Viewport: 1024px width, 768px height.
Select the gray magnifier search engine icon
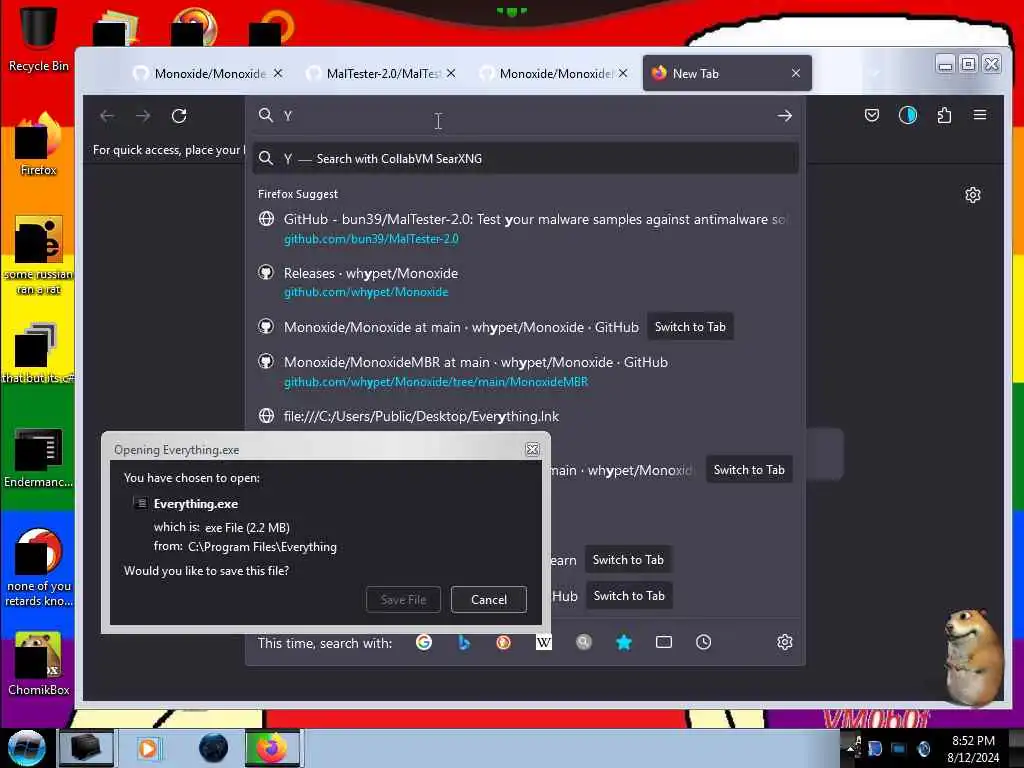coord(583,643)
